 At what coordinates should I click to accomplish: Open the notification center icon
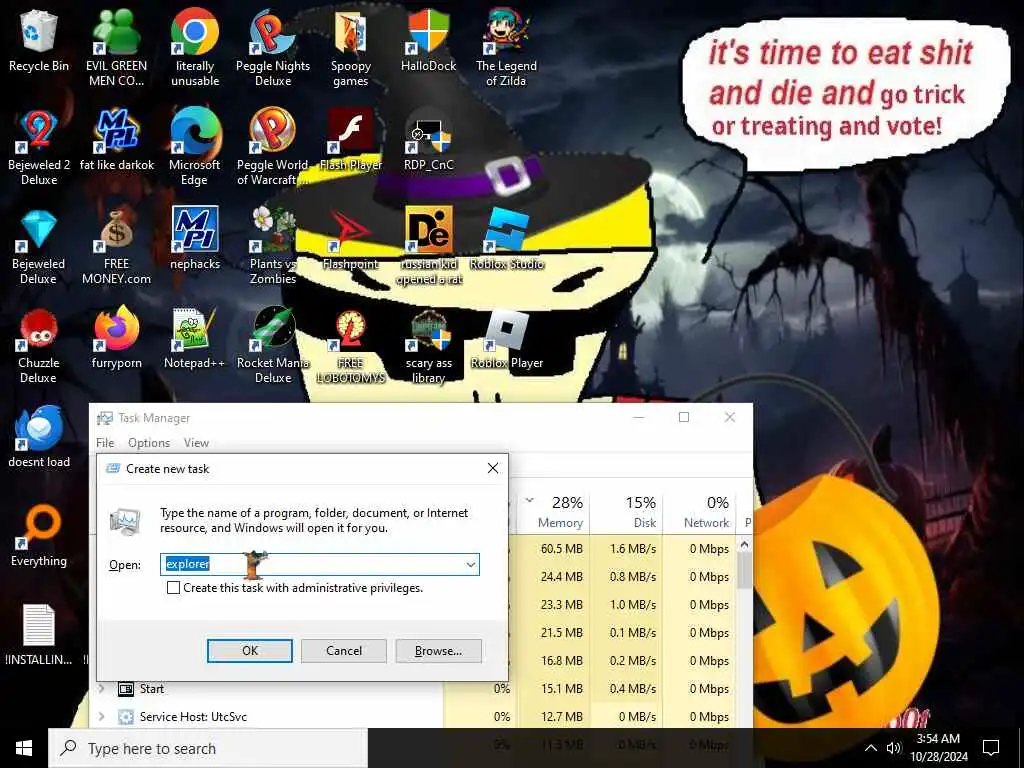991,748
